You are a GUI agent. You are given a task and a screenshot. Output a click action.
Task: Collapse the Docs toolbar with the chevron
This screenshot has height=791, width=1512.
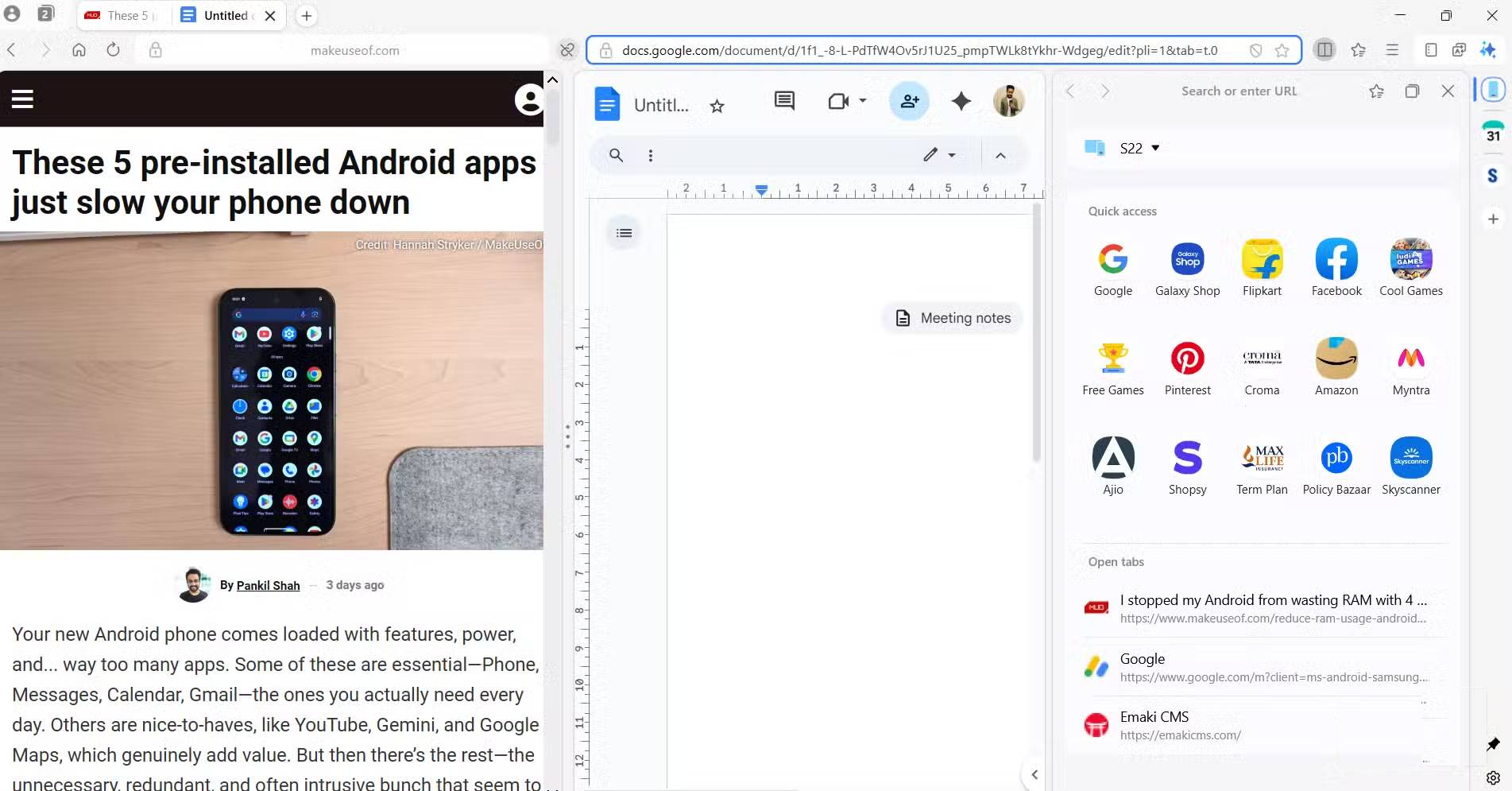[1000, 155]
